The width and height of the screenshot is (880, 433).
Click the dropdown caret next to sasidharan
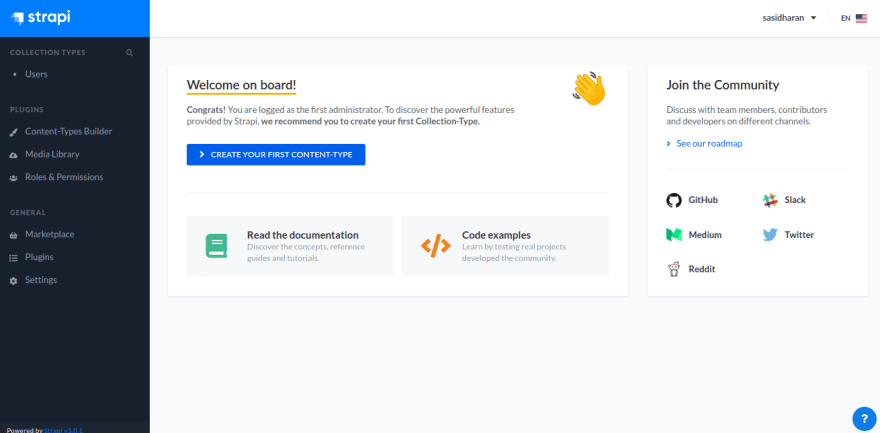[814, 18]
